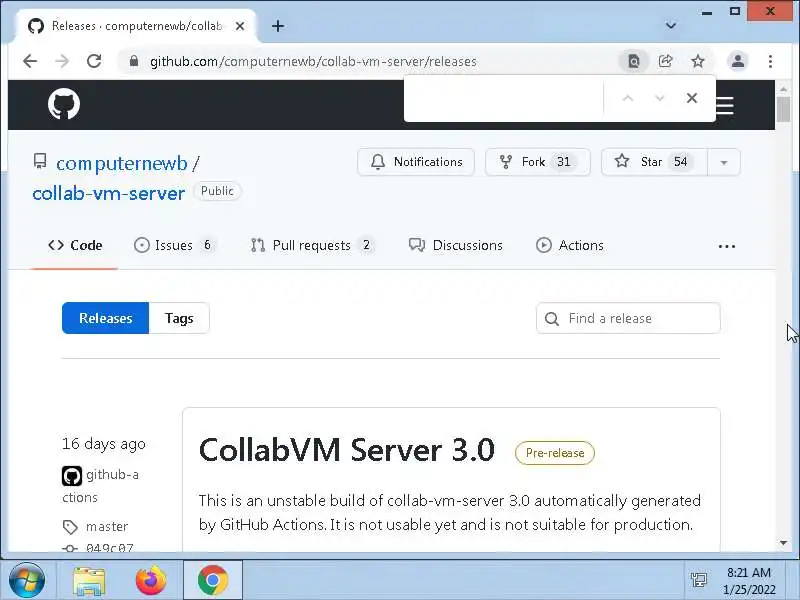800x600 pixels.
Task: Click the Star count 54
Action: (x=681, y=162)
